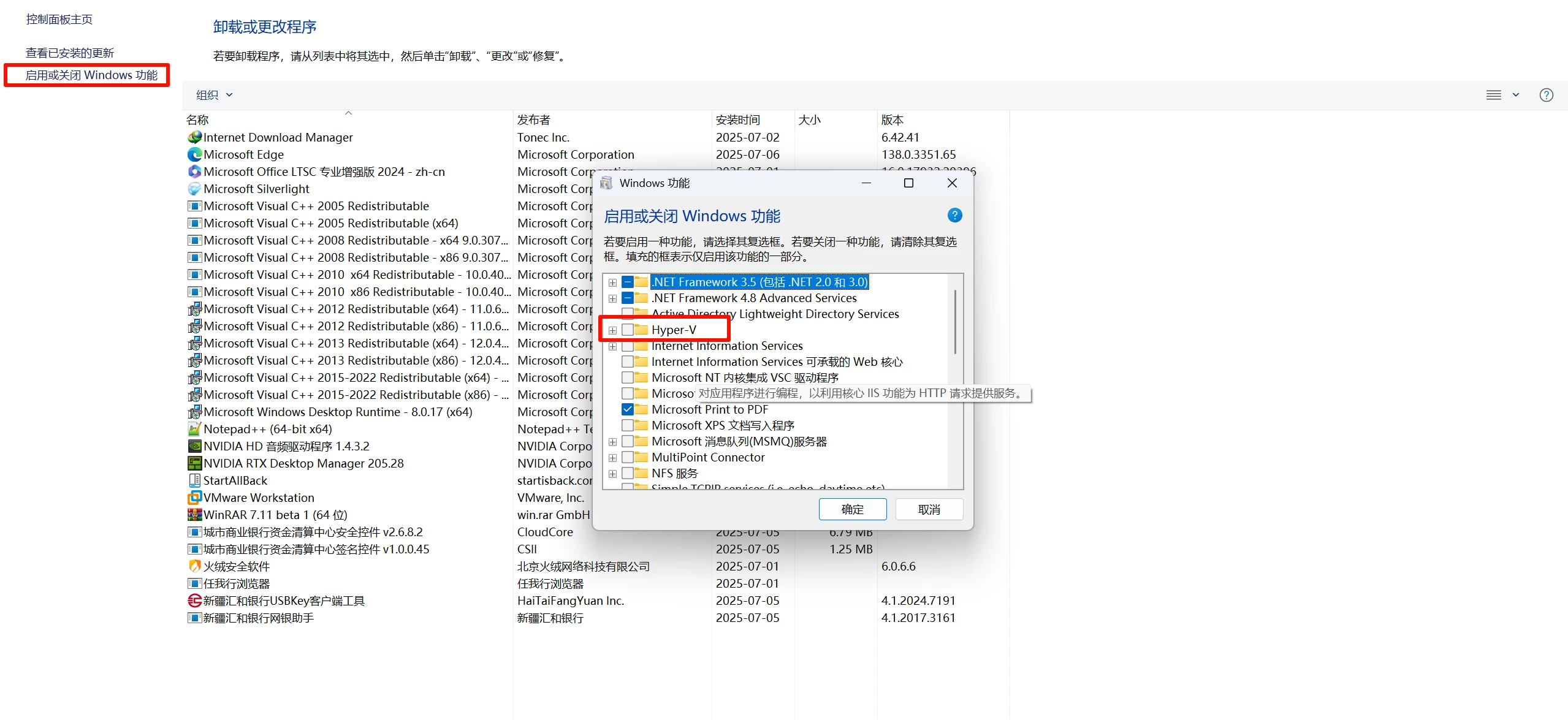The height and width of the screenshot is (720, 1568).
Task: Expand the Hyper-V feature node
Action: pos(612,330)
